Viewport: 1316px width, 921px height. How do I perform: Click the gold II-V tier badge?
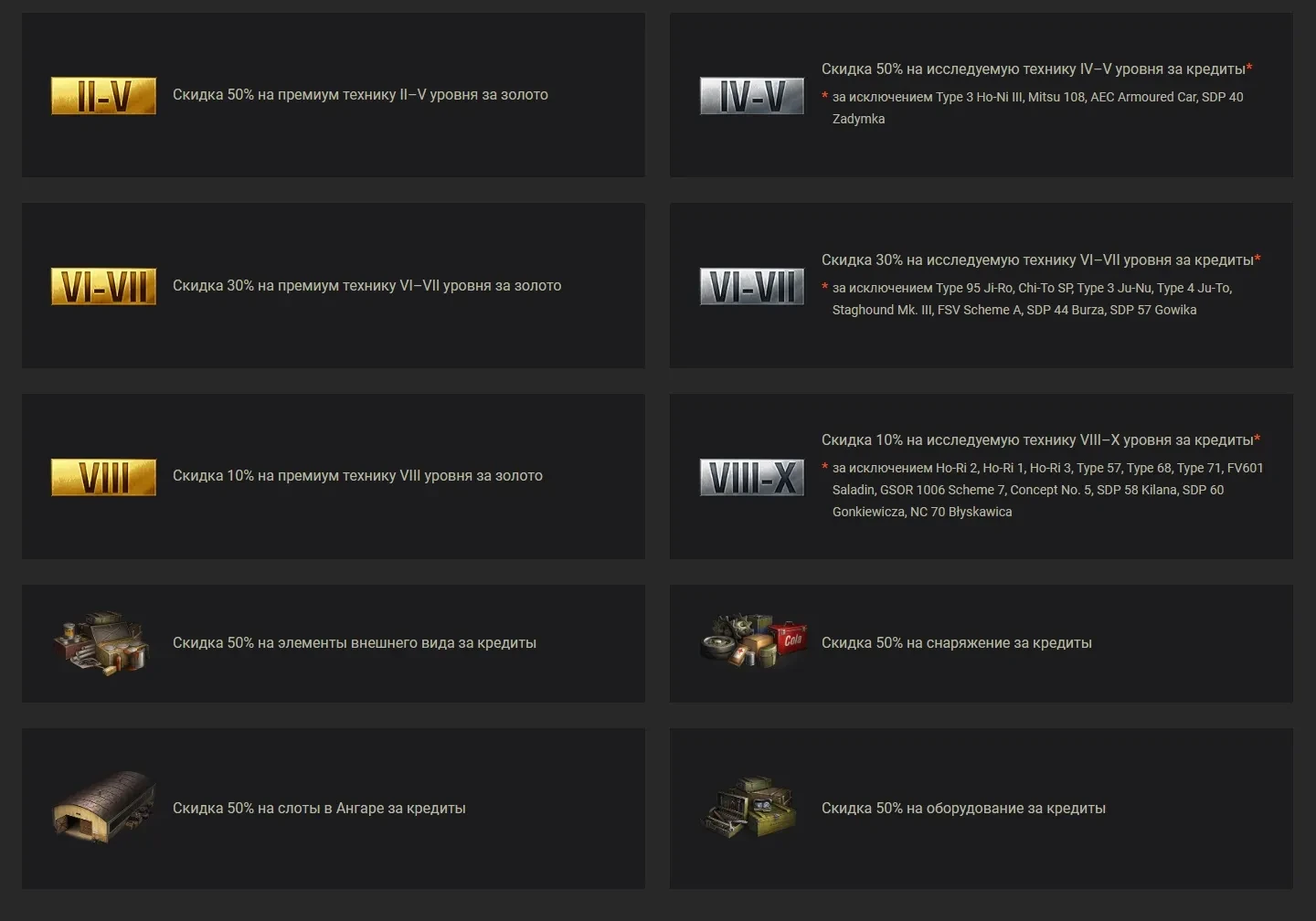pyautogui.click(x=103, y=96)
